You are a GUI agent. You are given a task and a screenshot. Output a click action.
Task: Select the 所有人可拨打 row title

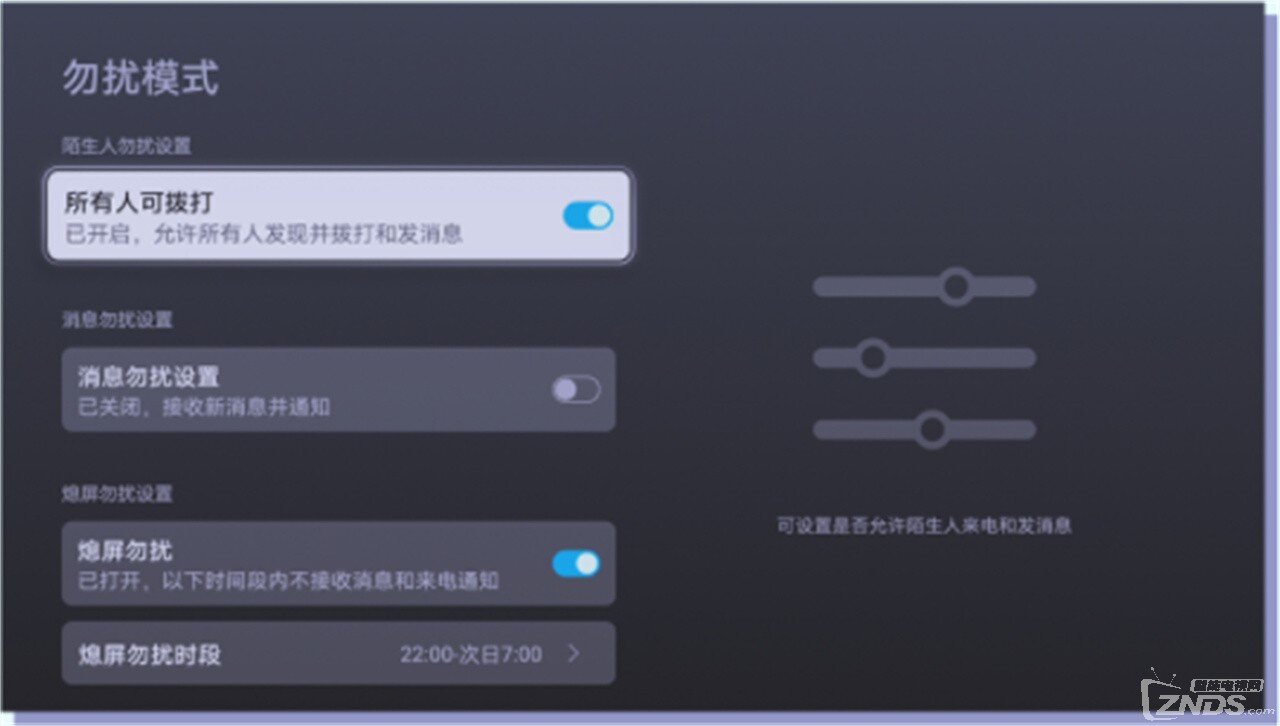139,203
